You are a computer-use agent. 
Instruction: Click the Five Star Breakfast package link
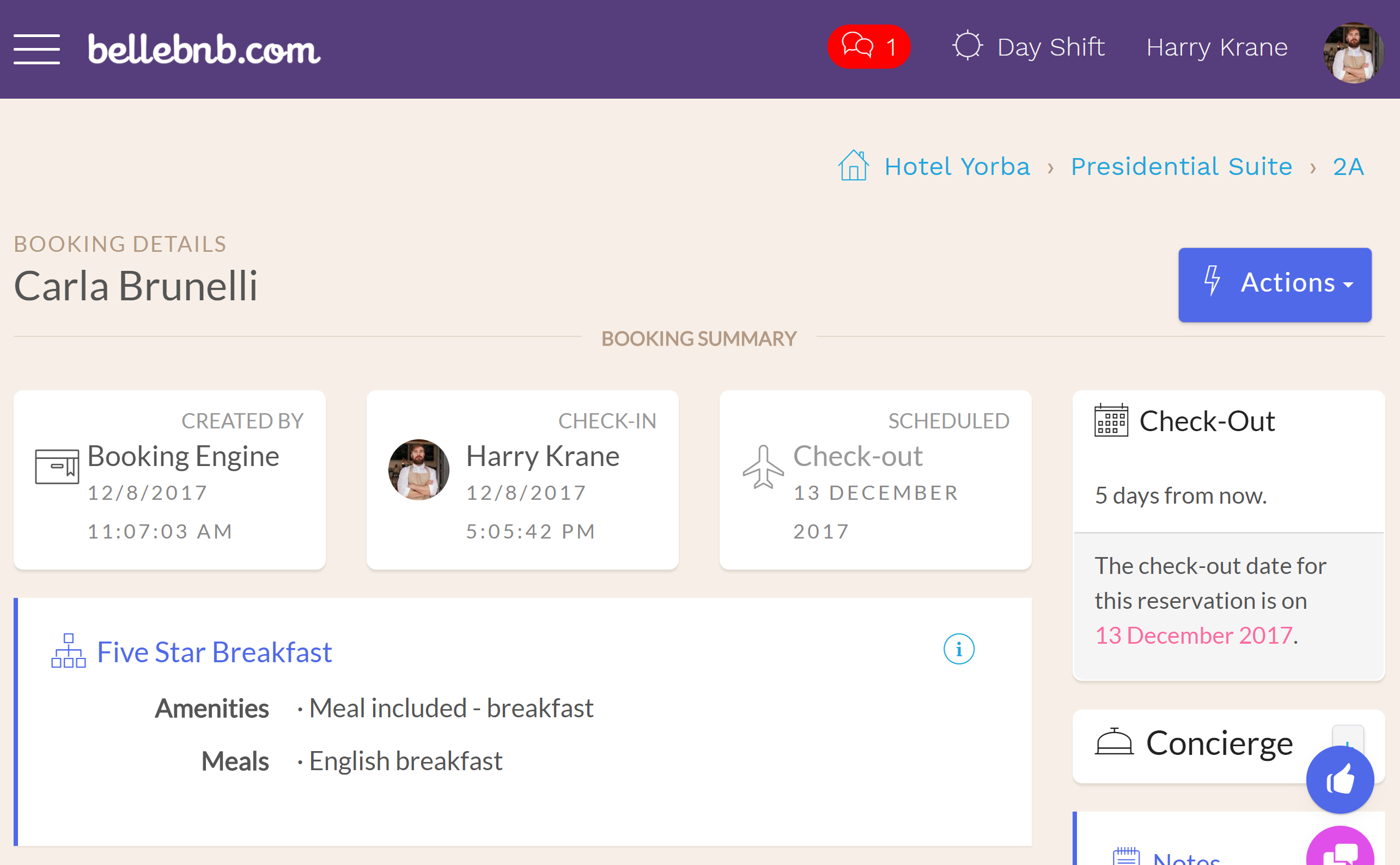(x=215, y=651)
